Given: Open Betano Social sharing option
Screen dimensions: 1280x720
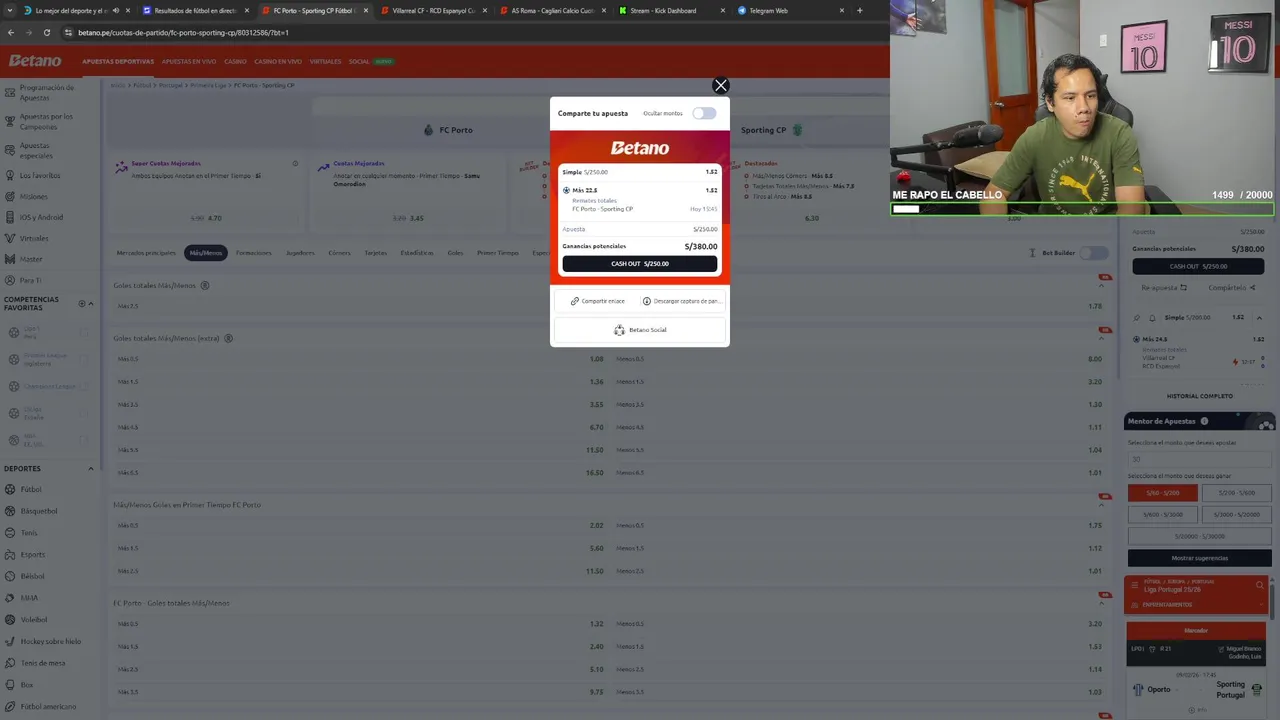Looking at the screenshot, I should click(640, 330).
